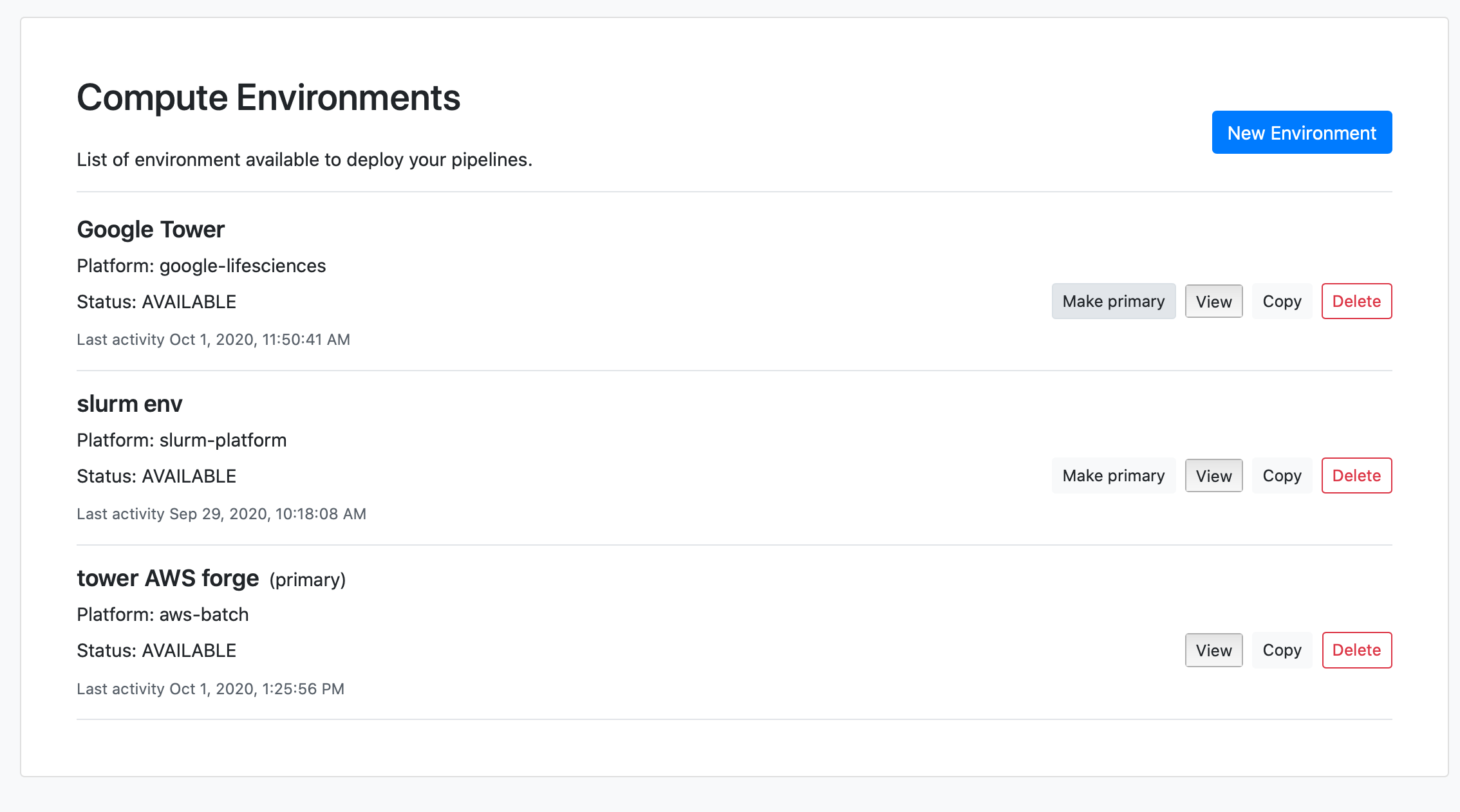The width and height of the screenshot is (1460, 812).
Task: Copy the Google Tower environment
Action: point(1282,301)
